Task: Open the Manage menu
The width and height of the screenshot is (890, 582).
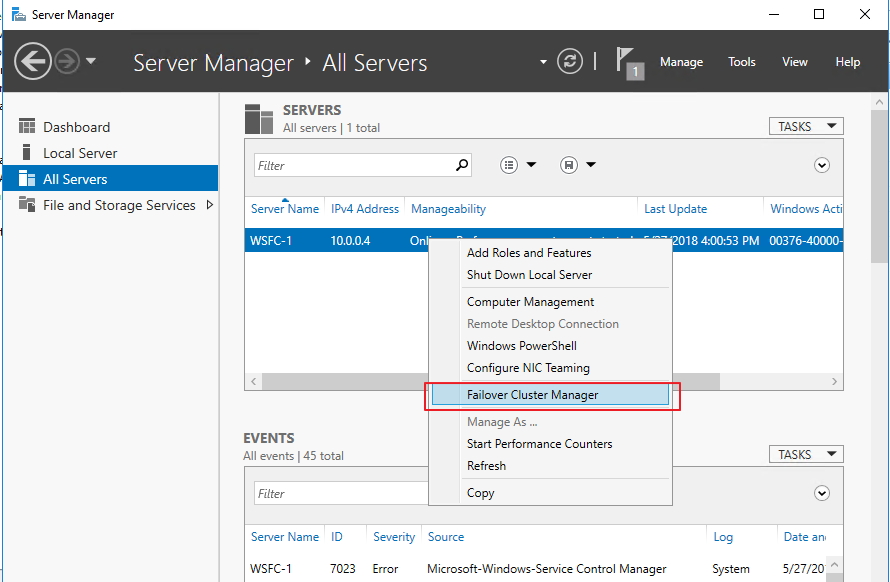Action: point(681,62)
